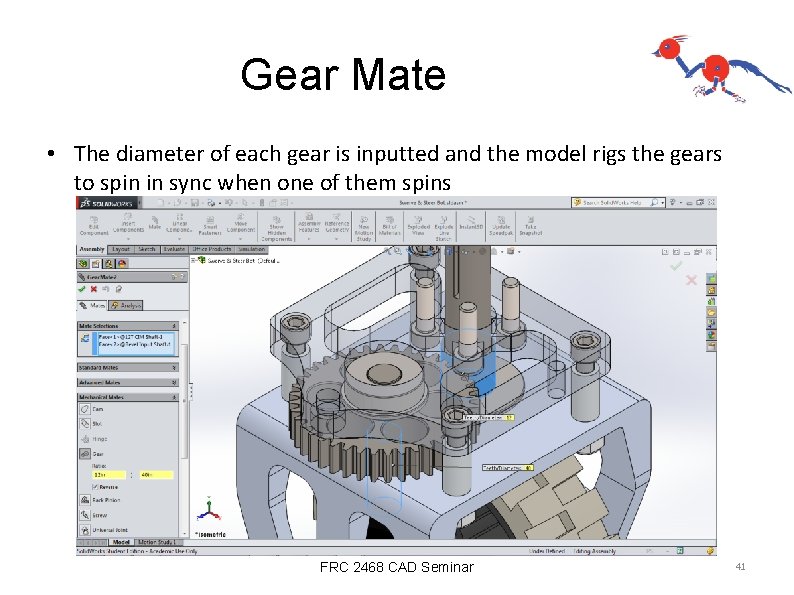Click the Insert Components tool
Screen dimensions: 794x595
point(128,223)
